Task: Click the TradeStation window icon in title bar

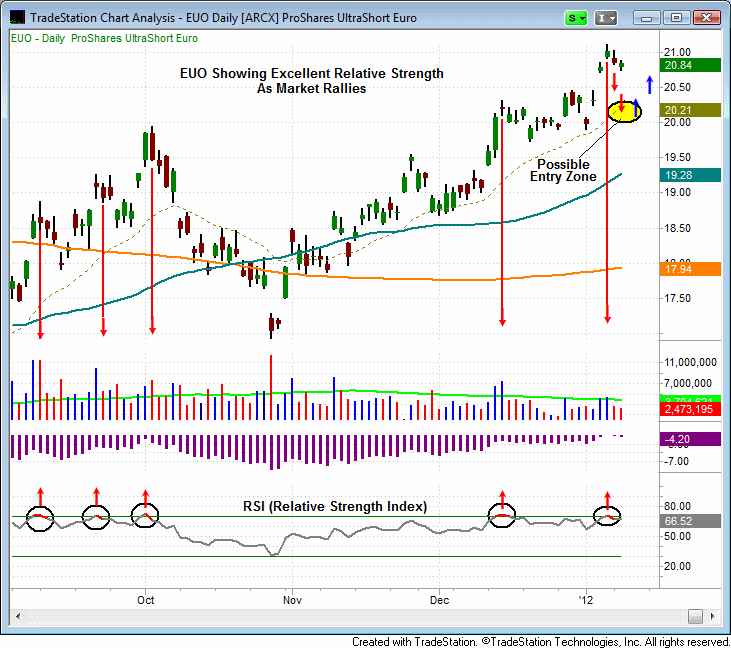Action: 17,17
